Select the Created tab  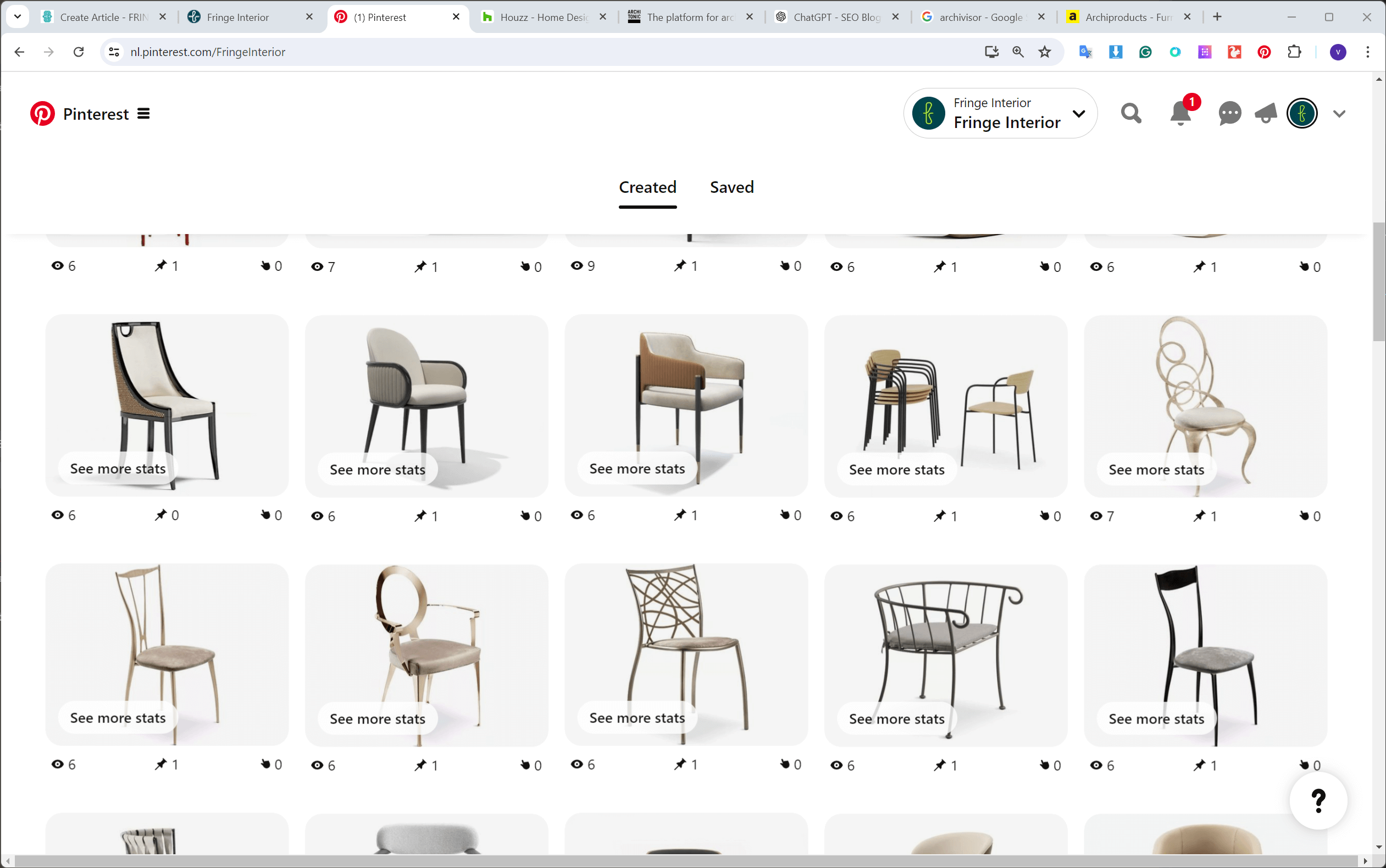[647, 187]
